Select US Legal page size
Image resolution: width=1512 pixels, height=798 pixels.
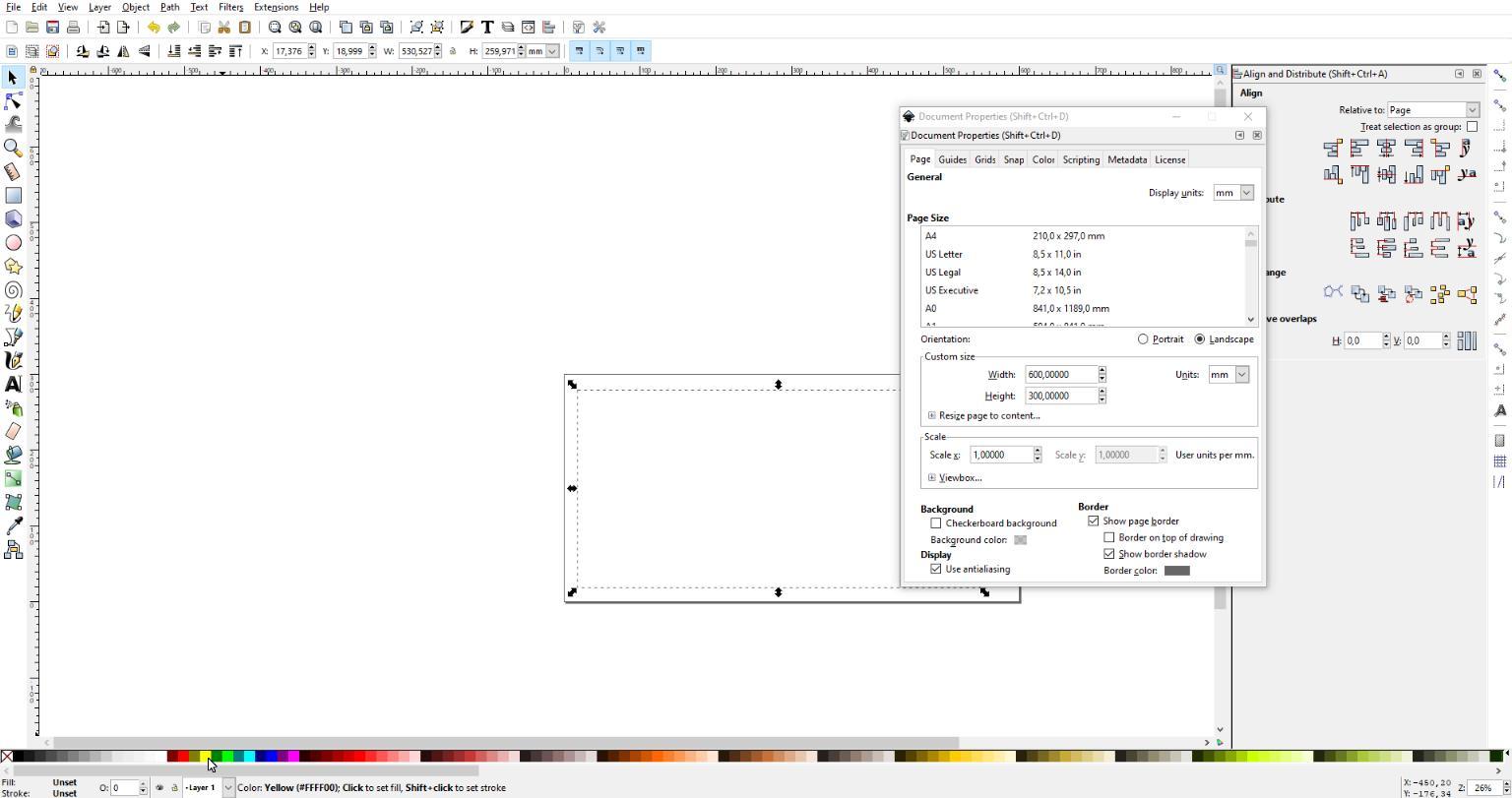point(1083,273)
